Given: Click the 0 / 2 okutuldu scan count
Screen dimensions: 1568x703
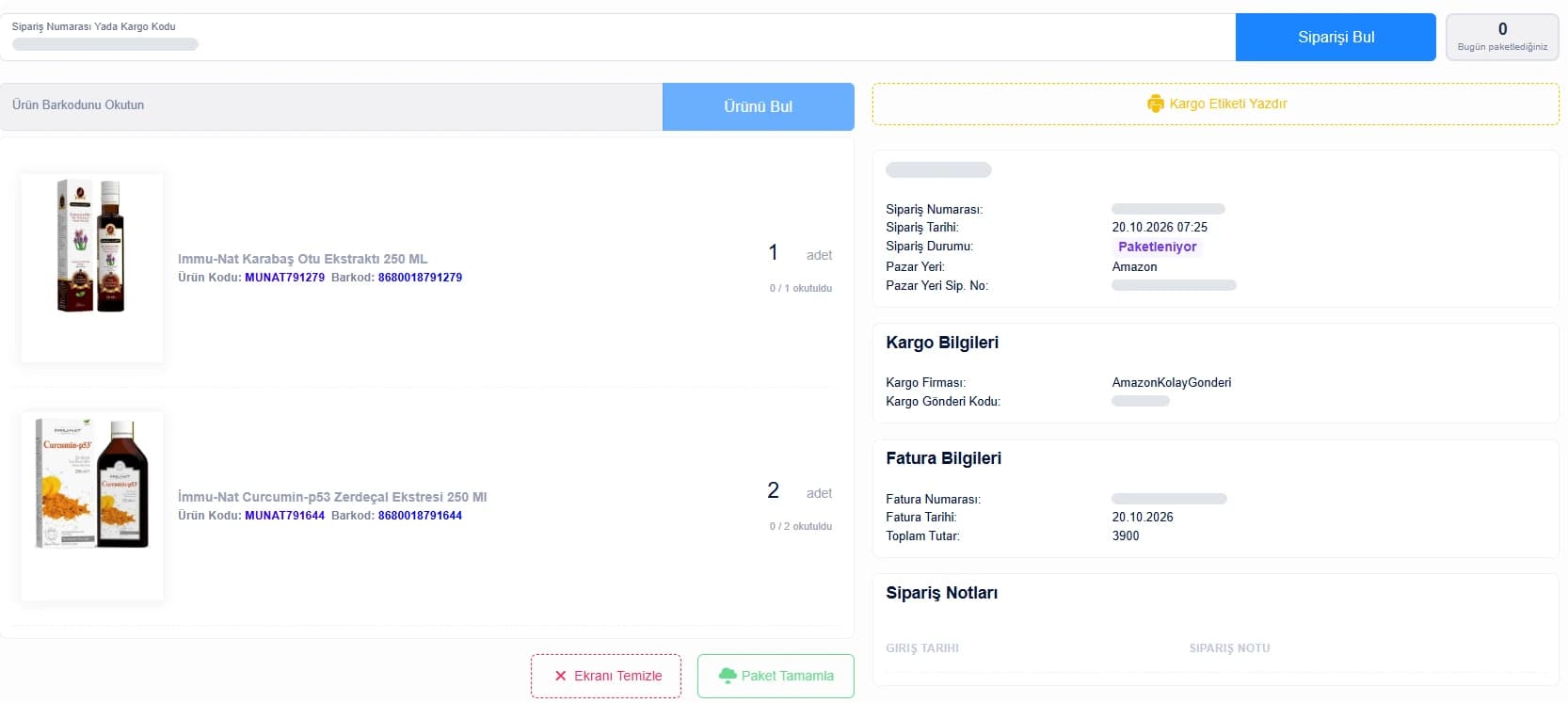Looking at the screenshot, I should 801,526.
